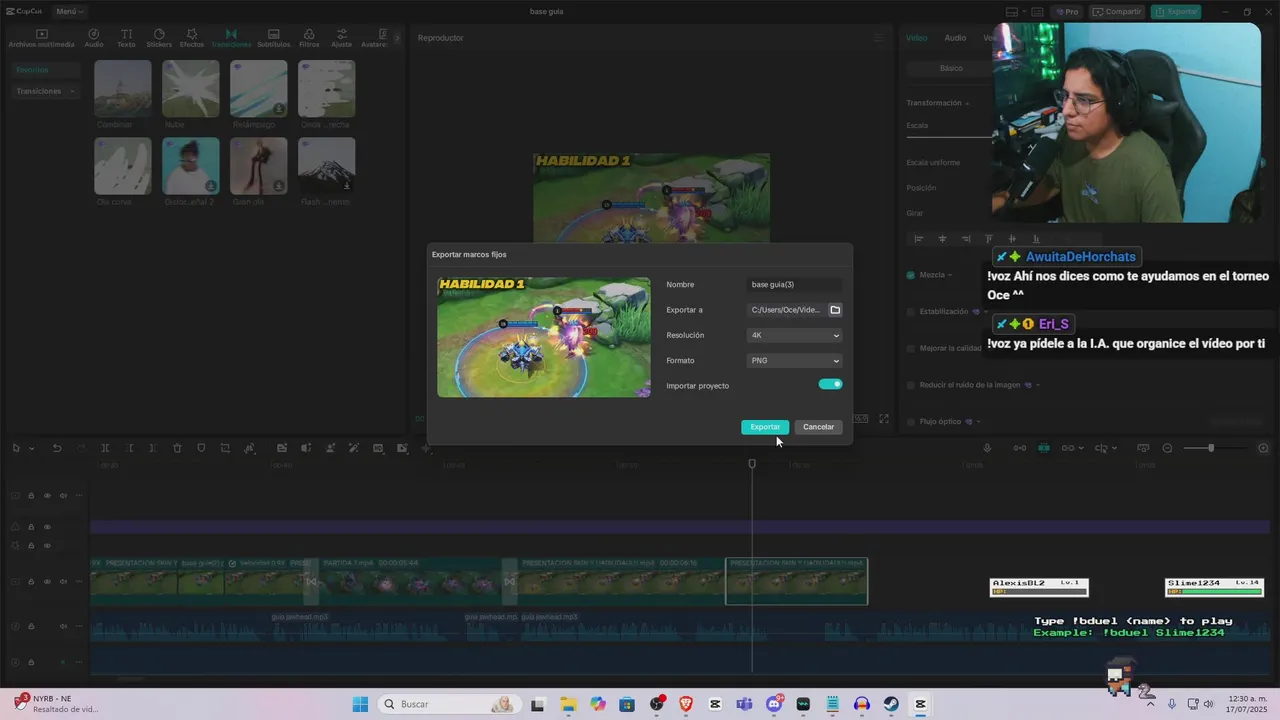Toggle fullscreen preview icon
Image resolution: width=1280 pixels, height=720 pixels.
[884, 419]
